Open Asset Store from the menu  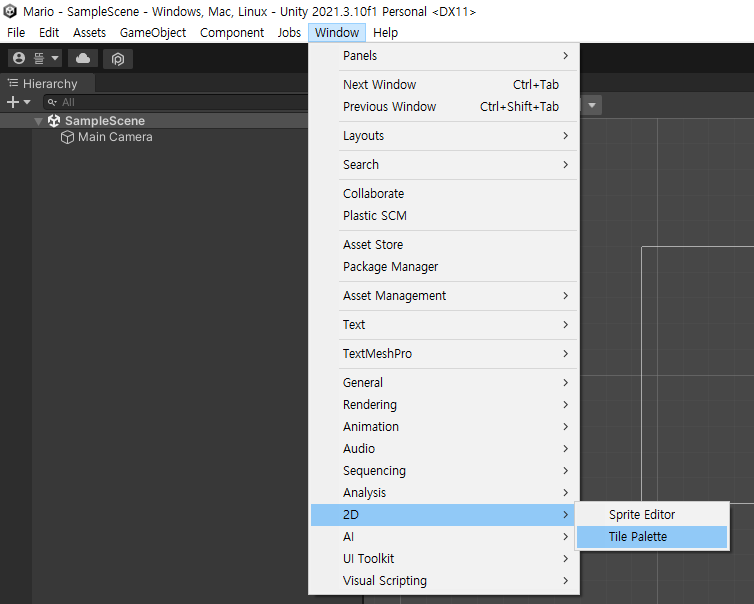pyautogui.click(x=444, y=245)
